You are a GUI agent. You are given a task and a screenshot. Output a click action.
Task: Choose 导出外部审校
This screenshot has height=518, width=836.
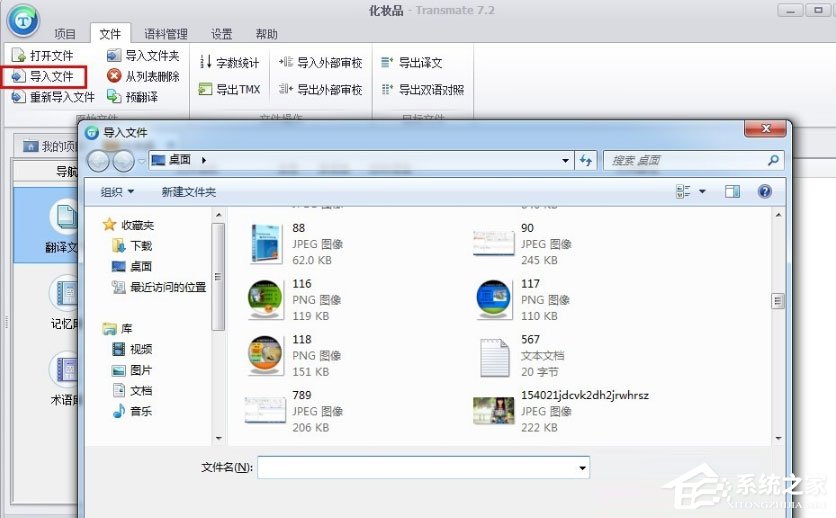320,90
